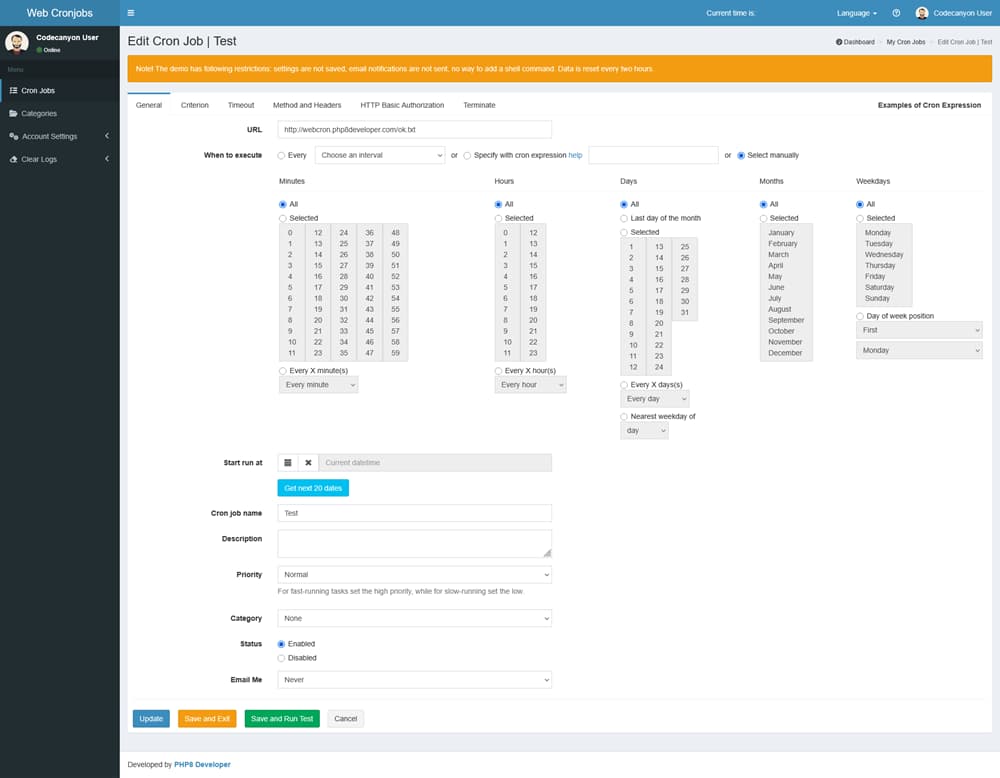Open PHP8 Developer footer link
Viewport: 1000px width, 778px height.
tap(202, 765)
